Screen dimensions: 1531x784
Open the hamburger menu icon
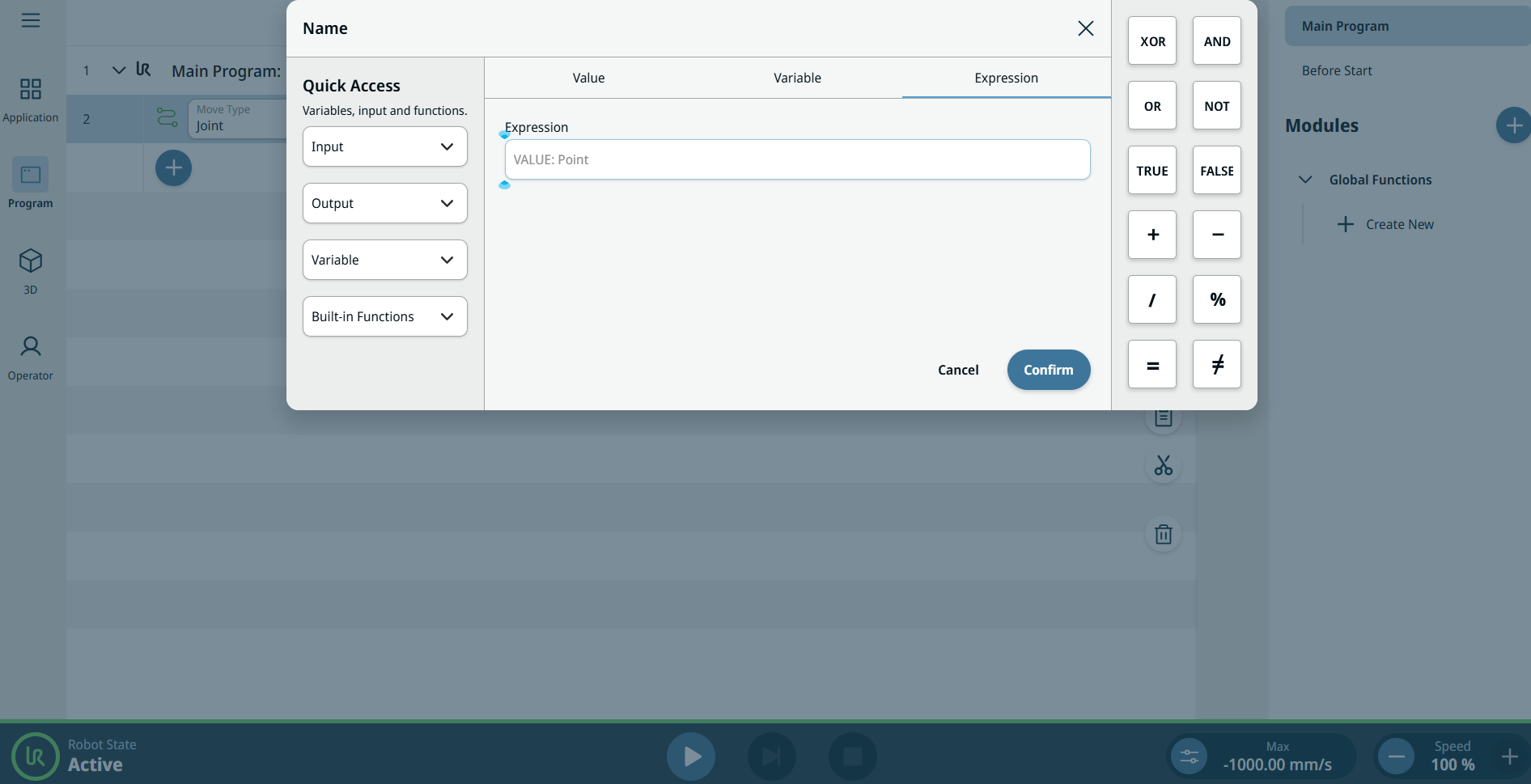31,20
